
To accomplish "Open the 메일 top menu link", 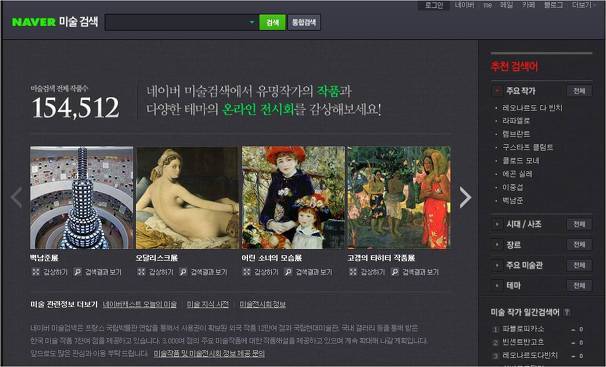I will point(506,5).
